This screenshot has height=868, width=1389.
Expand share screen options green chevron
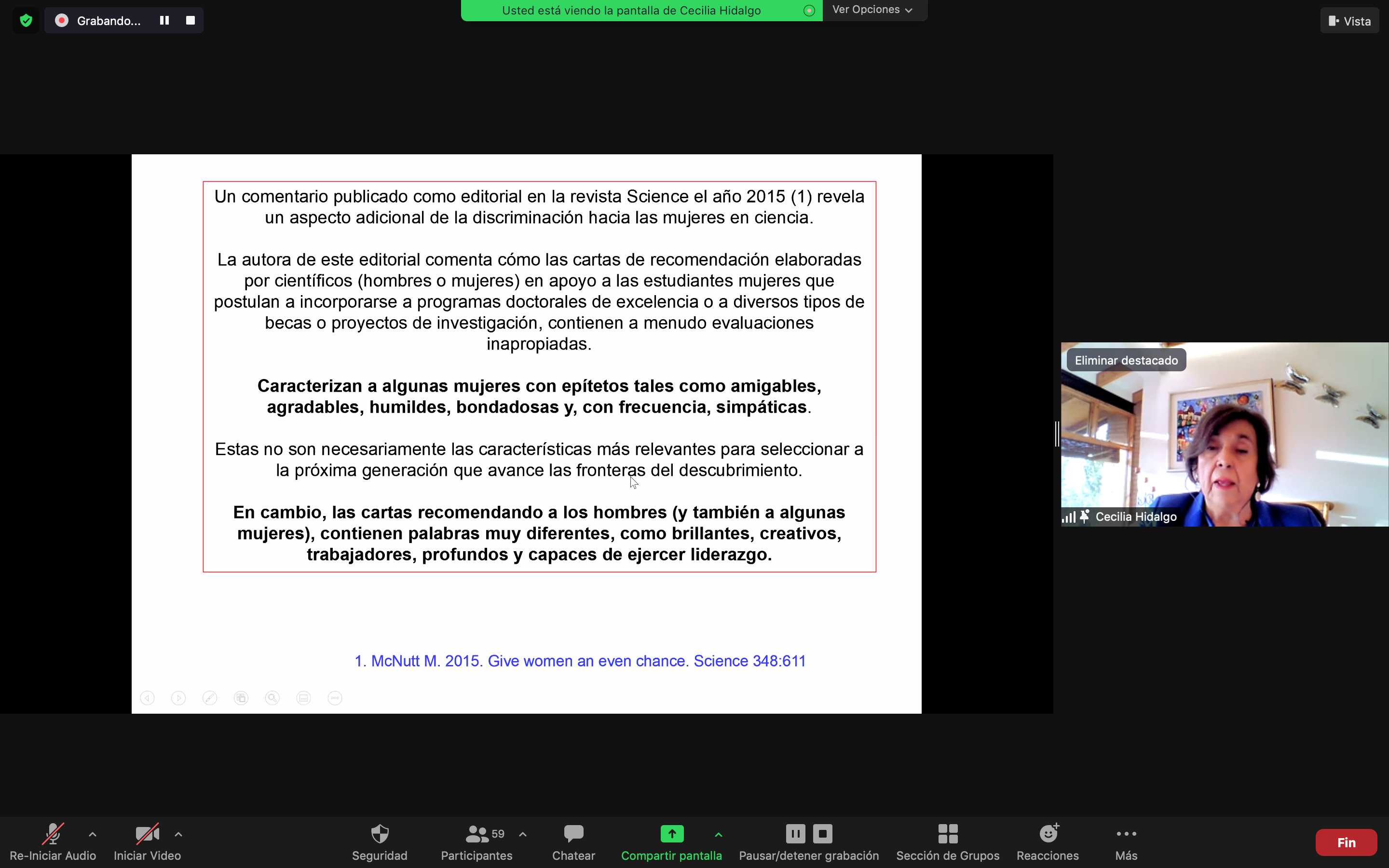[x=718, y=834]
